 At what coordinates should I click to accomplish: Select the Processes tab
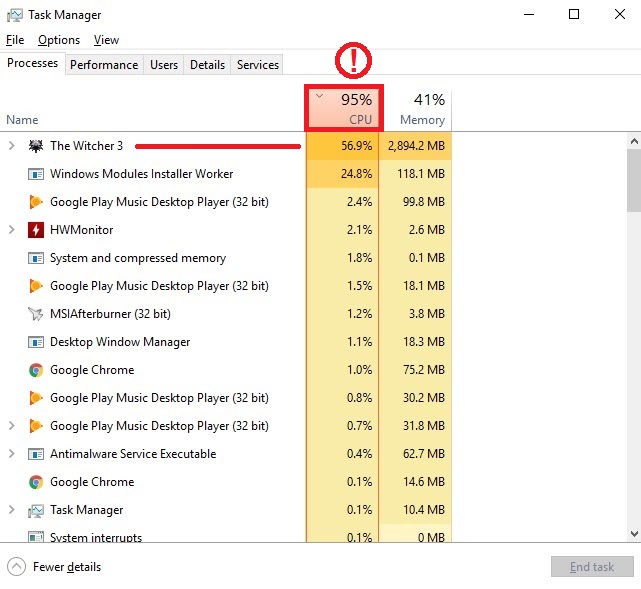click(33, 63)
